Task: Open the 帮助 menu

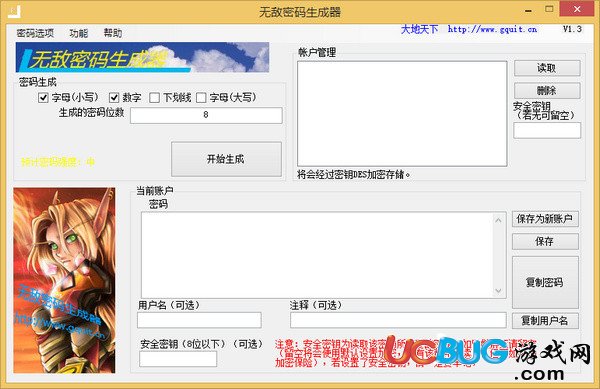Action: (113, 33)
